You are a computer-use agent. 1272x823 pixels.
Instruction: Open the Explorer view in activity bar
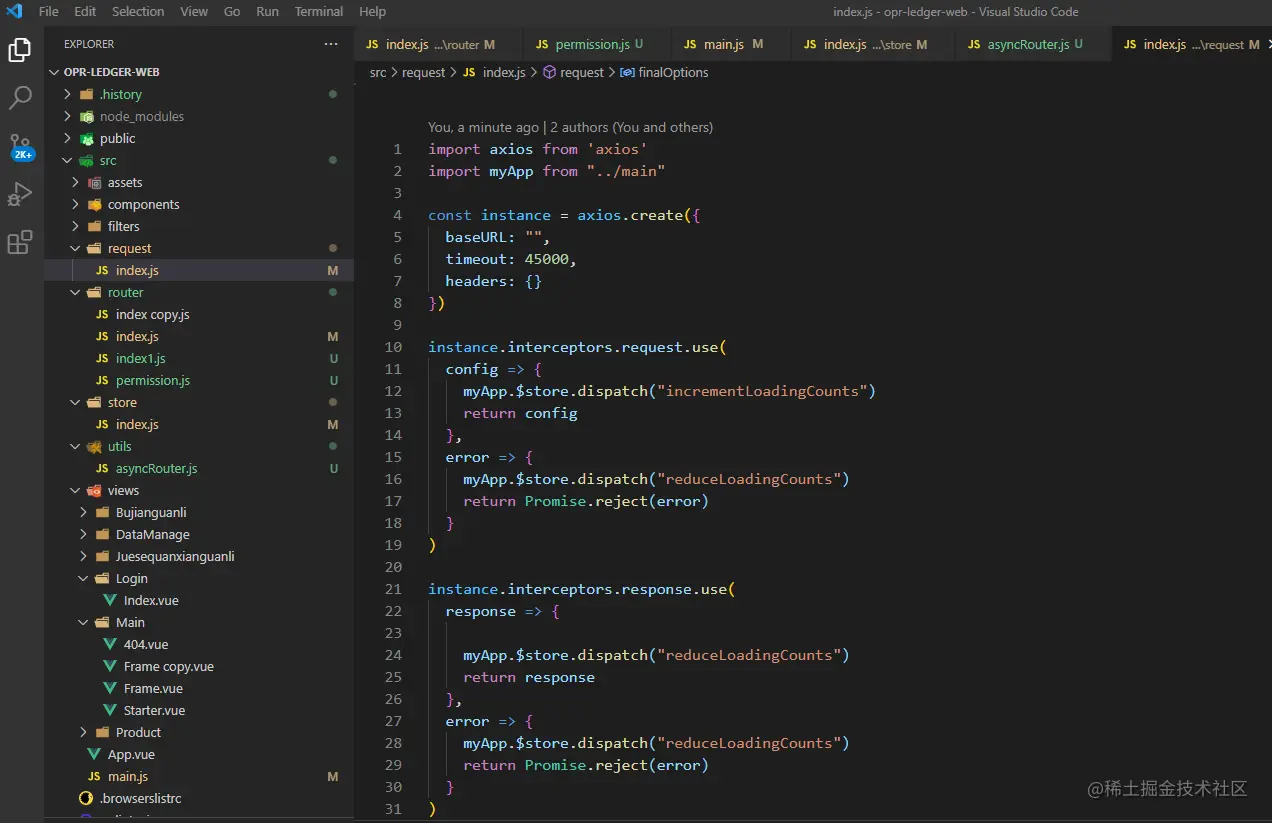(x=20, y=49)
